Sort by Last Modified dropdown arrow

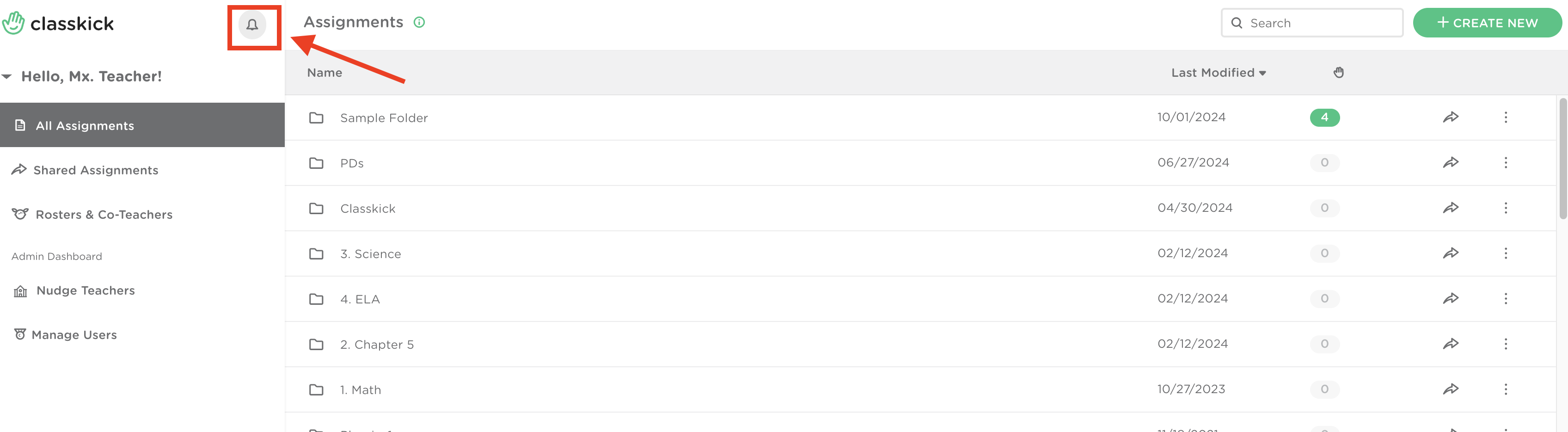(1262, 73)
